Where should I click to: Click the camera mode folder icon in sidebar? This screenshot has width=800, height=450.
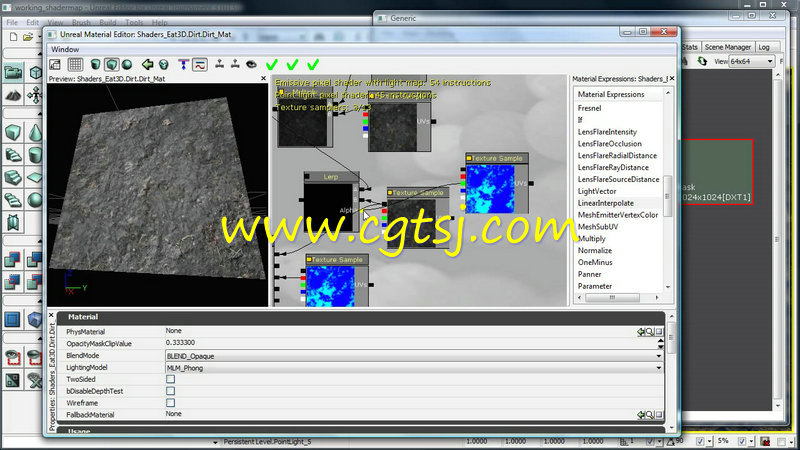(x=13, y=72)
